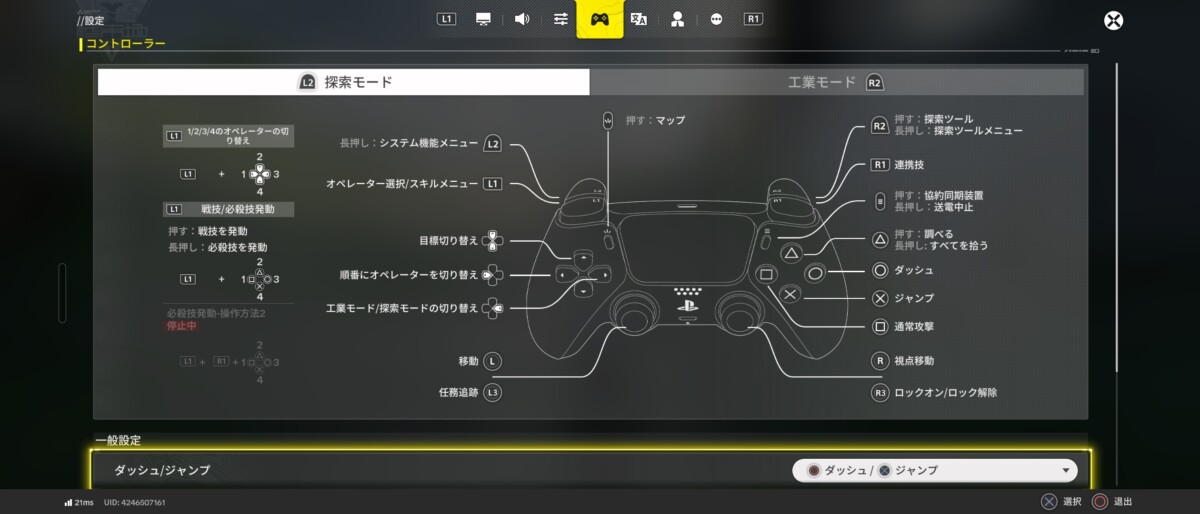
Task: Switch to the 探索モード tab
Action: (x=344, y=82)
